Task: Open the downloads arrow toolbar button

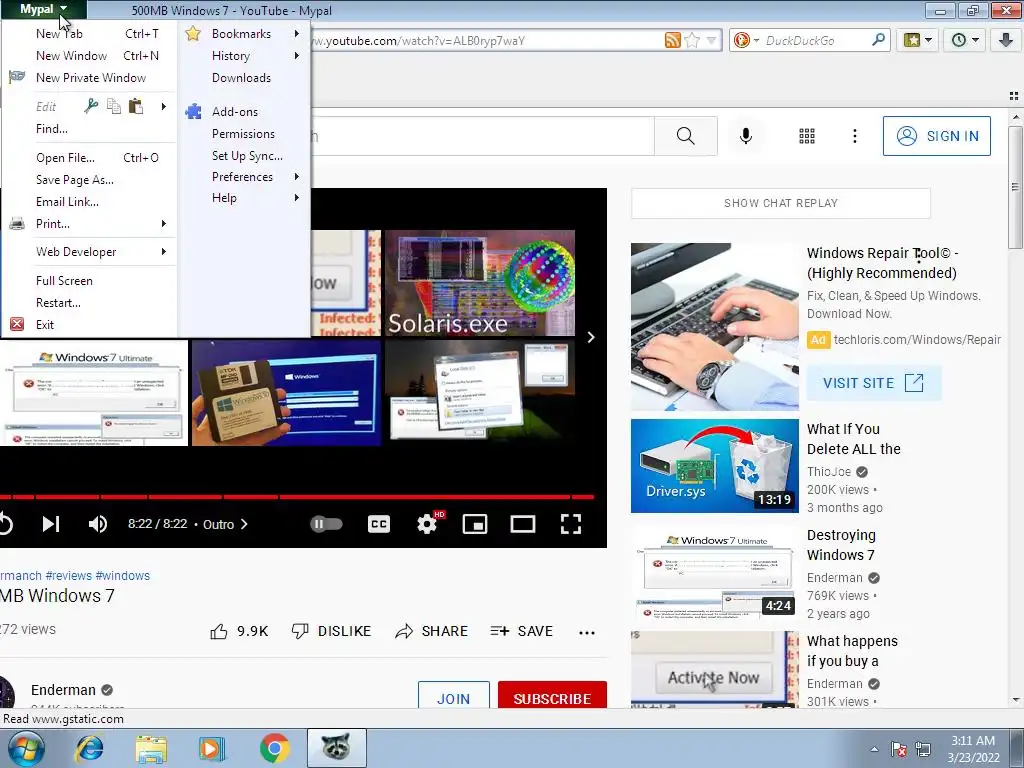Action: [1006, 40]
